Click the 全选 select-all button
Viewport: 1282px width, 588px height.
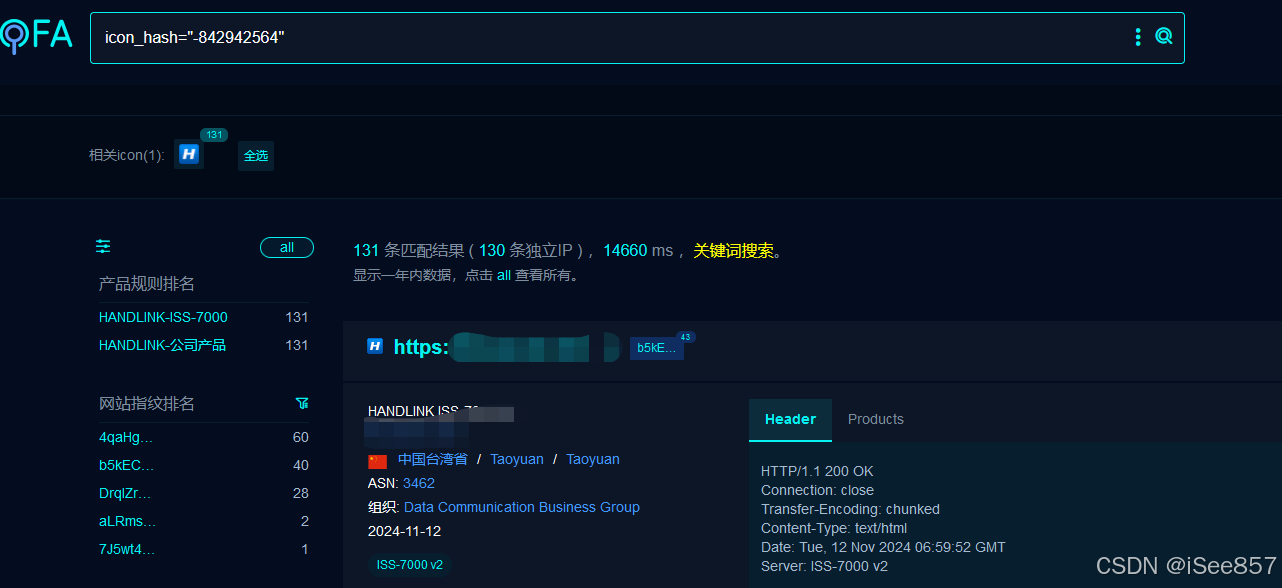(x=256, y=155)
